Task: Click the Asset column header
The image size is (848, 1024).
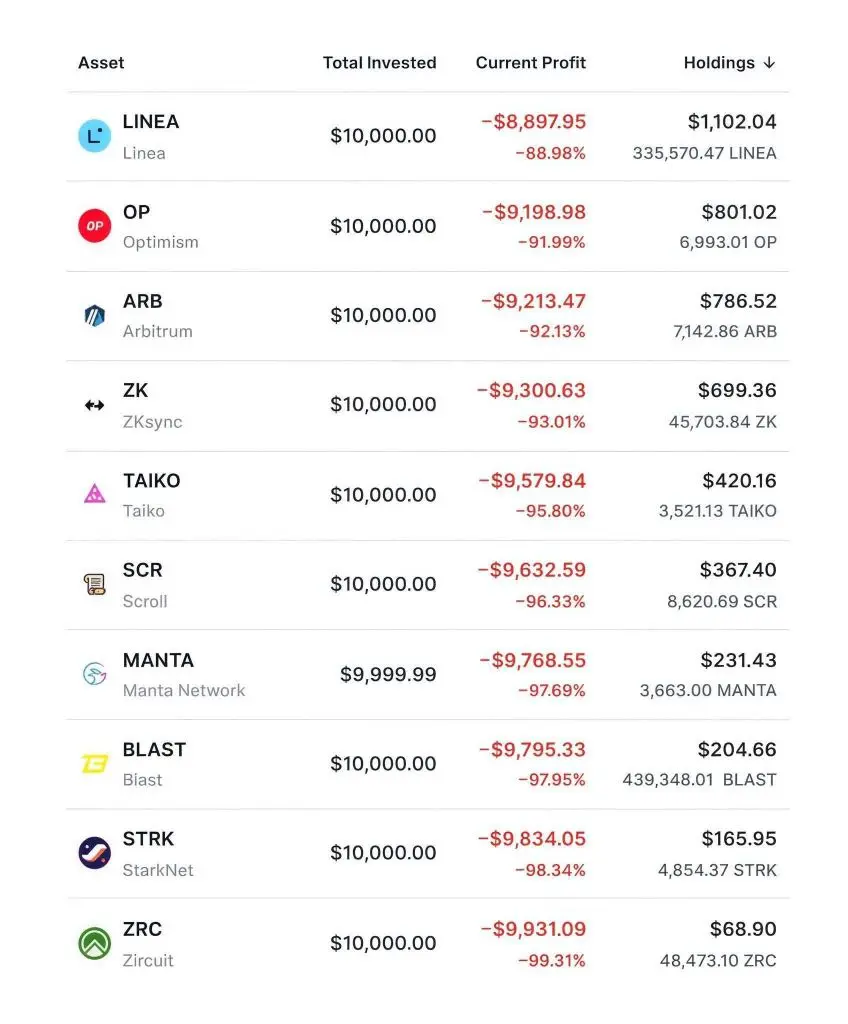Action: click(101, 62)
